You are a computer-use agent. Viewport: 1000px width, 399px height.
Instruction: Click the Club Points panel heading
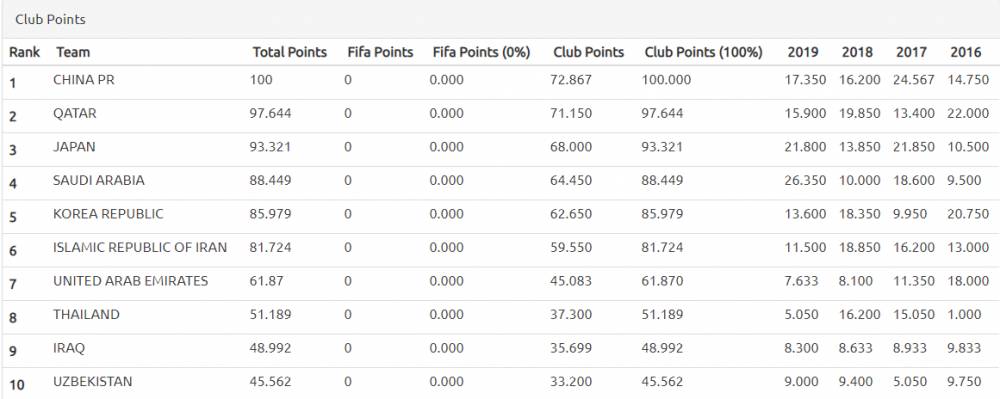[x=50, y=20]
